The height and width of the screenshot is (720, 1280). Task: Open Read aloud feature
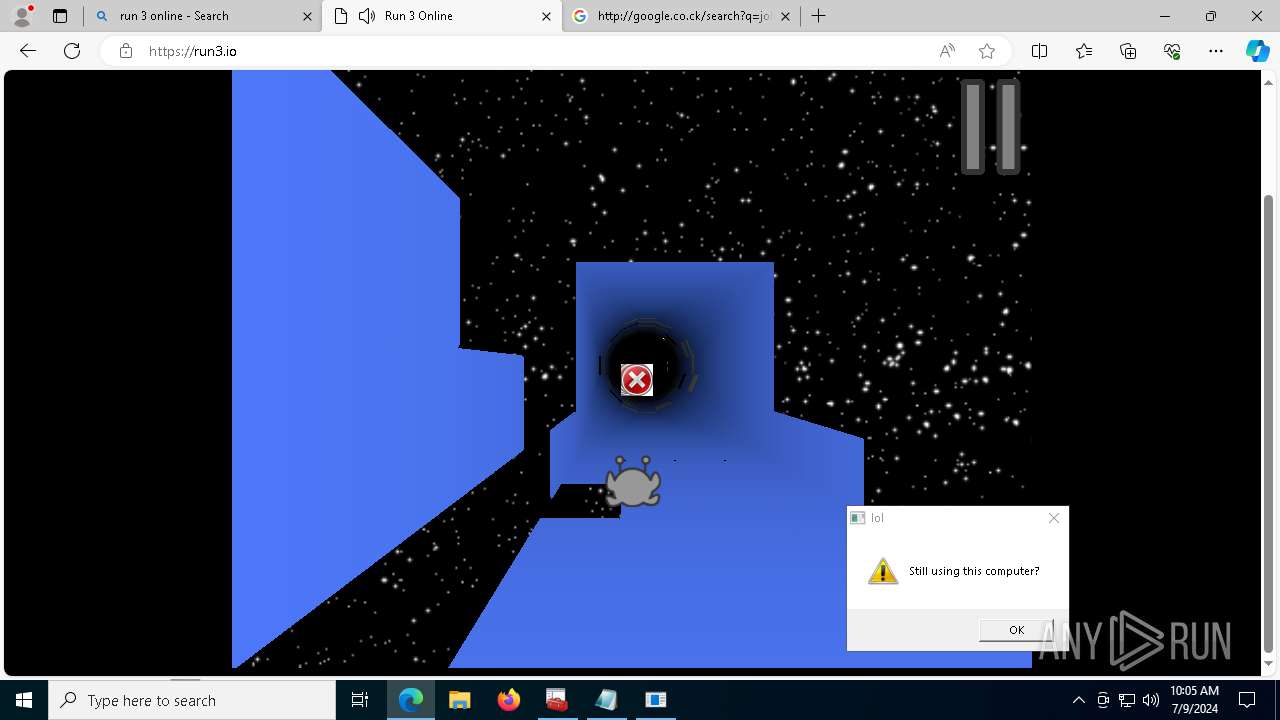pos(947,51)
